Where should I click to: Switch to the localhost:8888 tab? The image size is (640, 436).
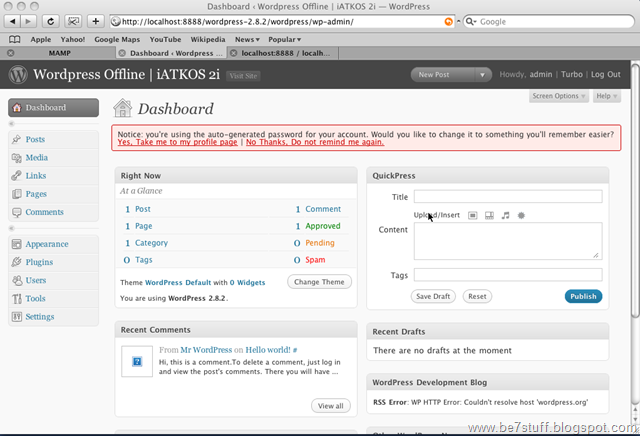[282, 53]
